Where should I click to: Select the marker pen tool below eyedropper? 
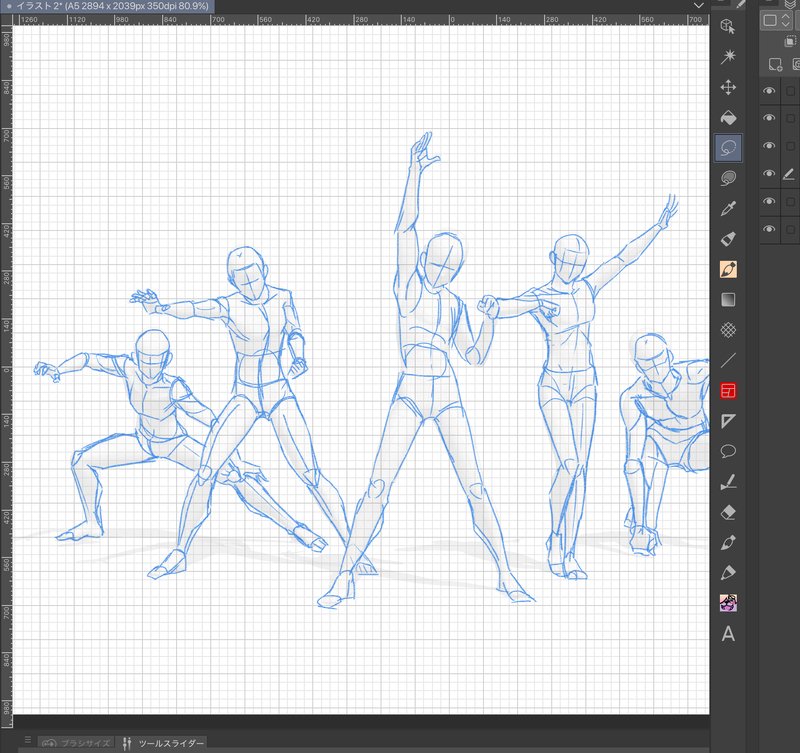point(728,239)
